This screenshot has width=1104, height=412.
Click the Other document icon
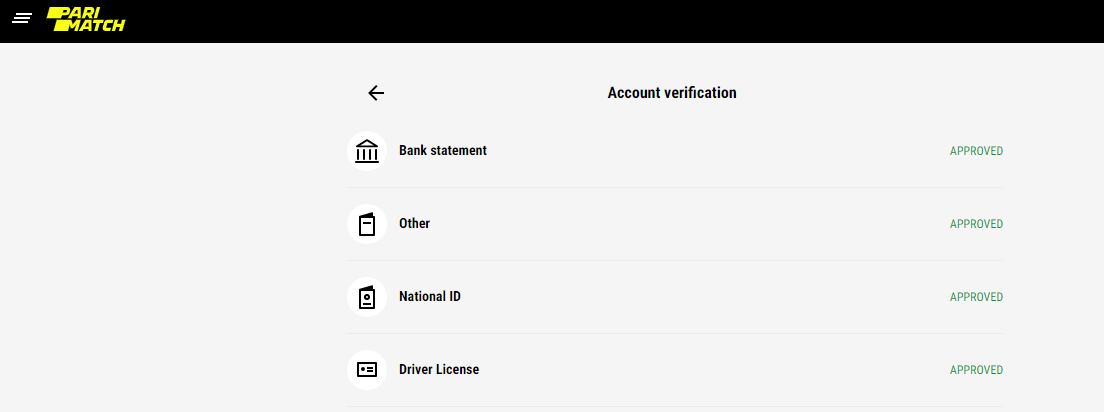click(367, 224)
